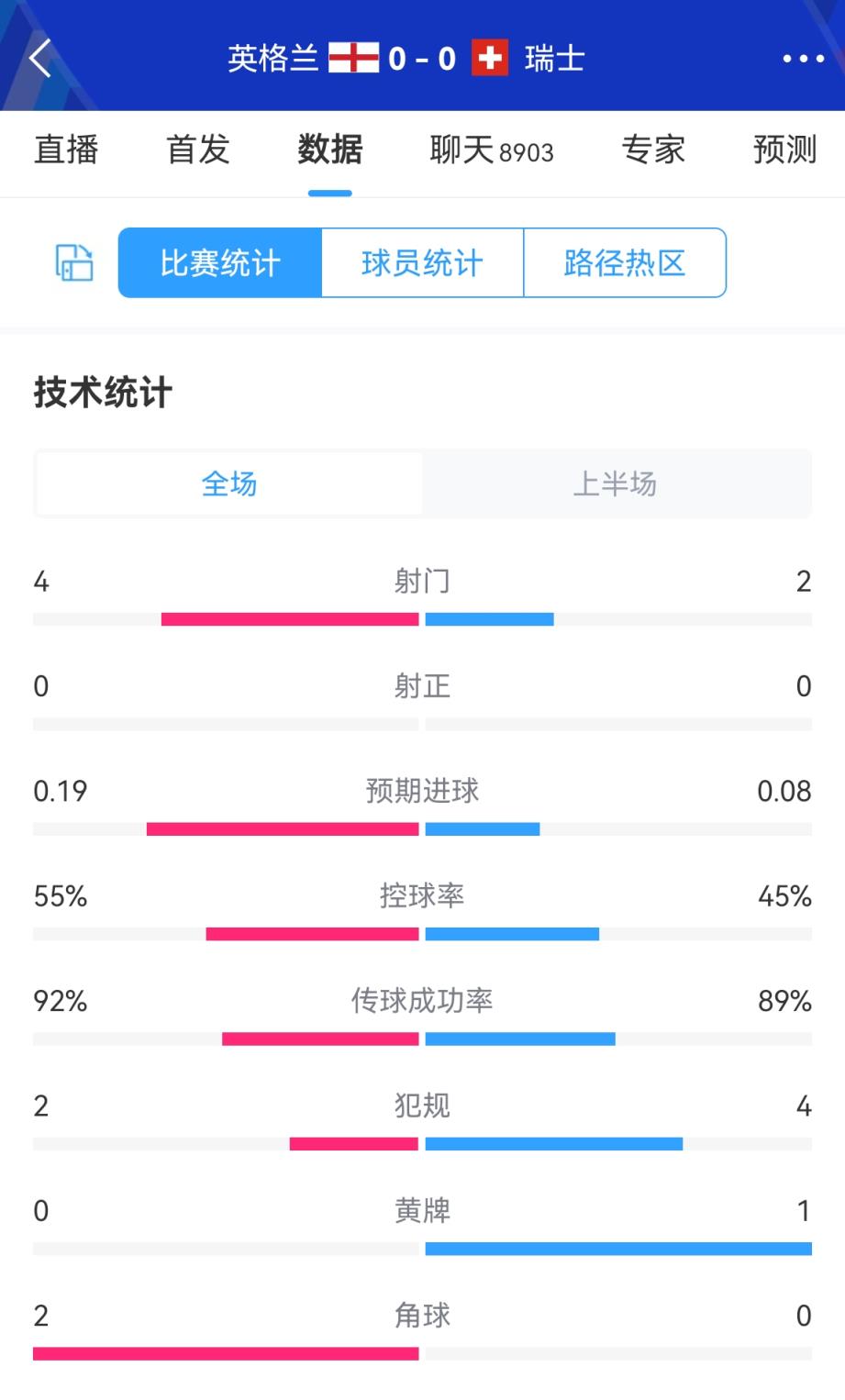
Task: Open the 首发 lineup tab
Action: [x=198, y=150]
